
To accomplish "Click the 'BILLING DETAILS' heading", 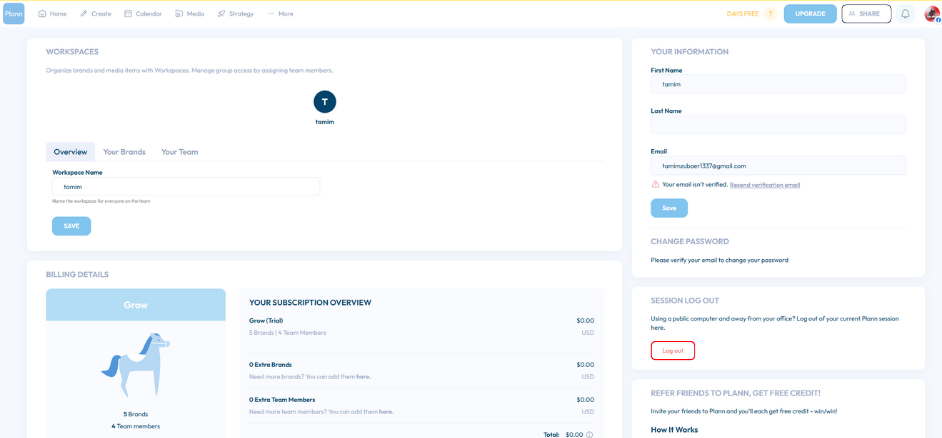I will (x=77, y=274).
